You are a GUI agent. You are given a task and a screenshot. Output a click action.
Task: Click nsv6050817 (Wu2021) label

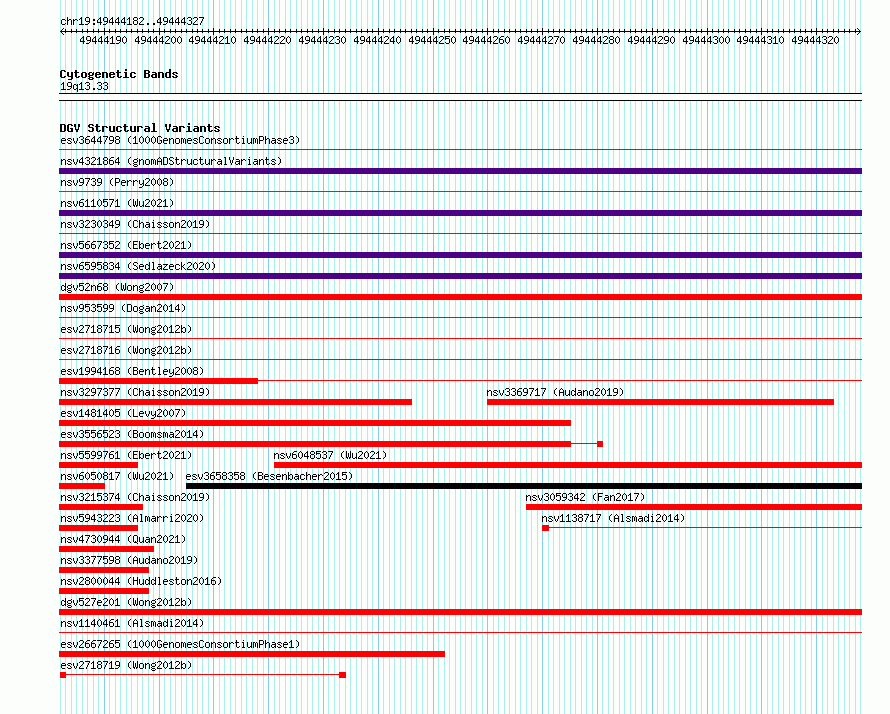click(117, 476)
